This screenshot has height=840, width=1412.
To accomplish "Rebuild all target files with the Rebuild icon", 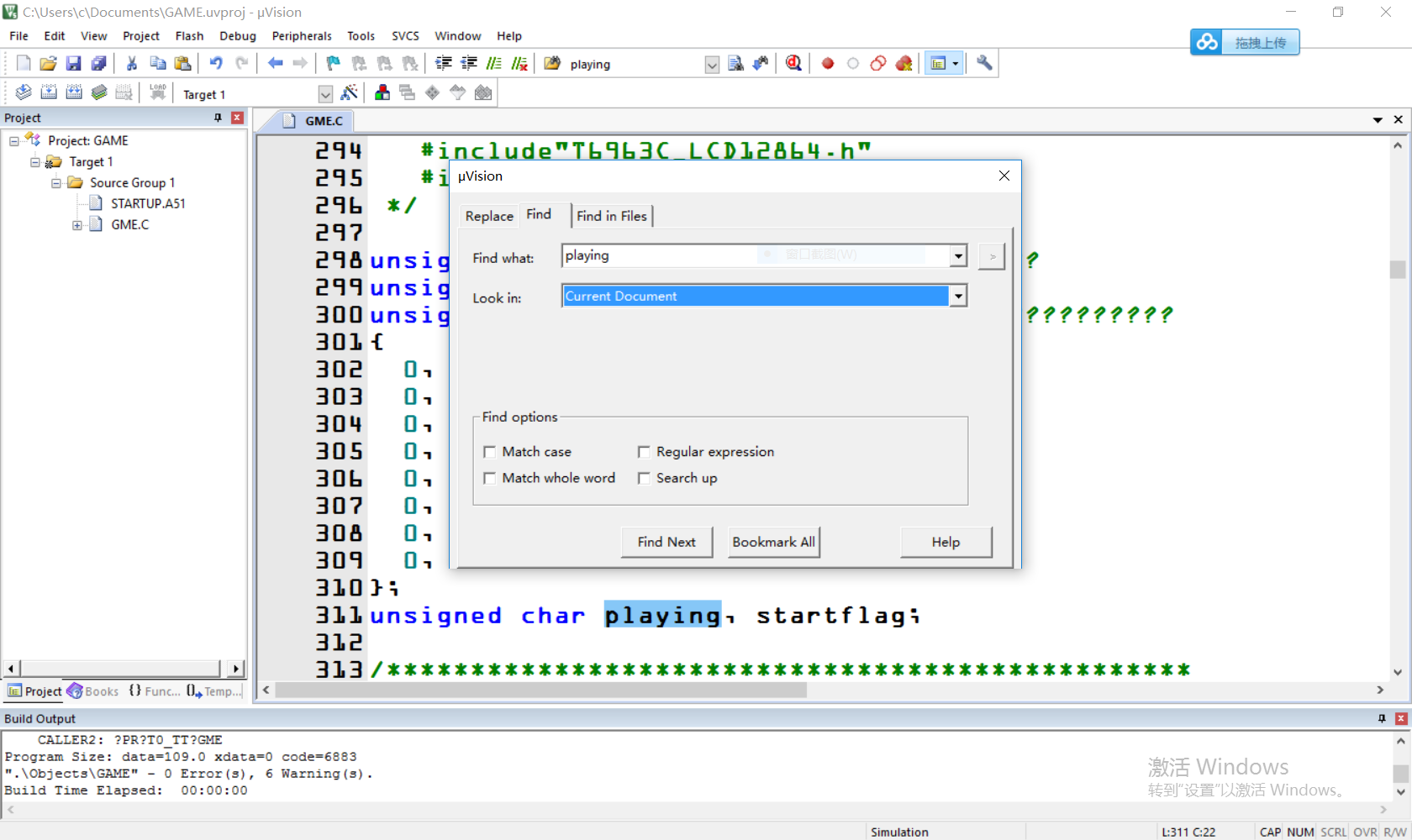I will point(74,92).
